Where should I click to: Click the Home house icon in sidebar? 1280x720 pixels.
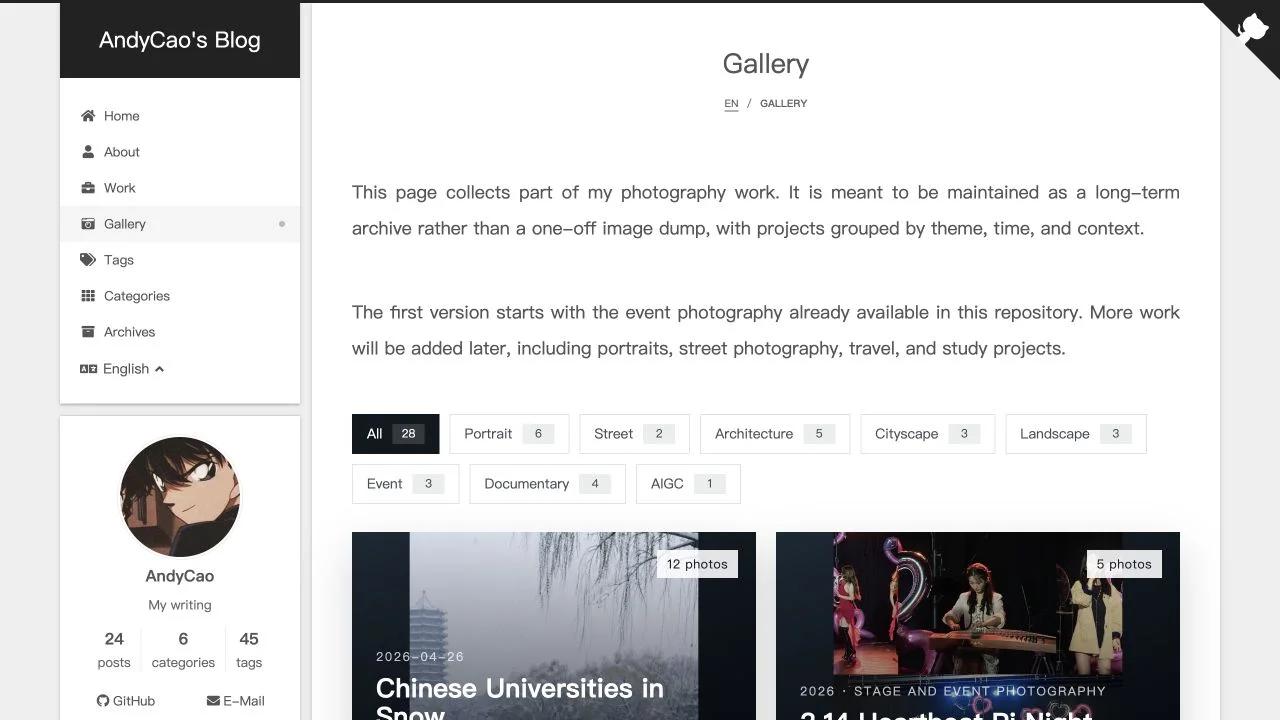[88, 116]
